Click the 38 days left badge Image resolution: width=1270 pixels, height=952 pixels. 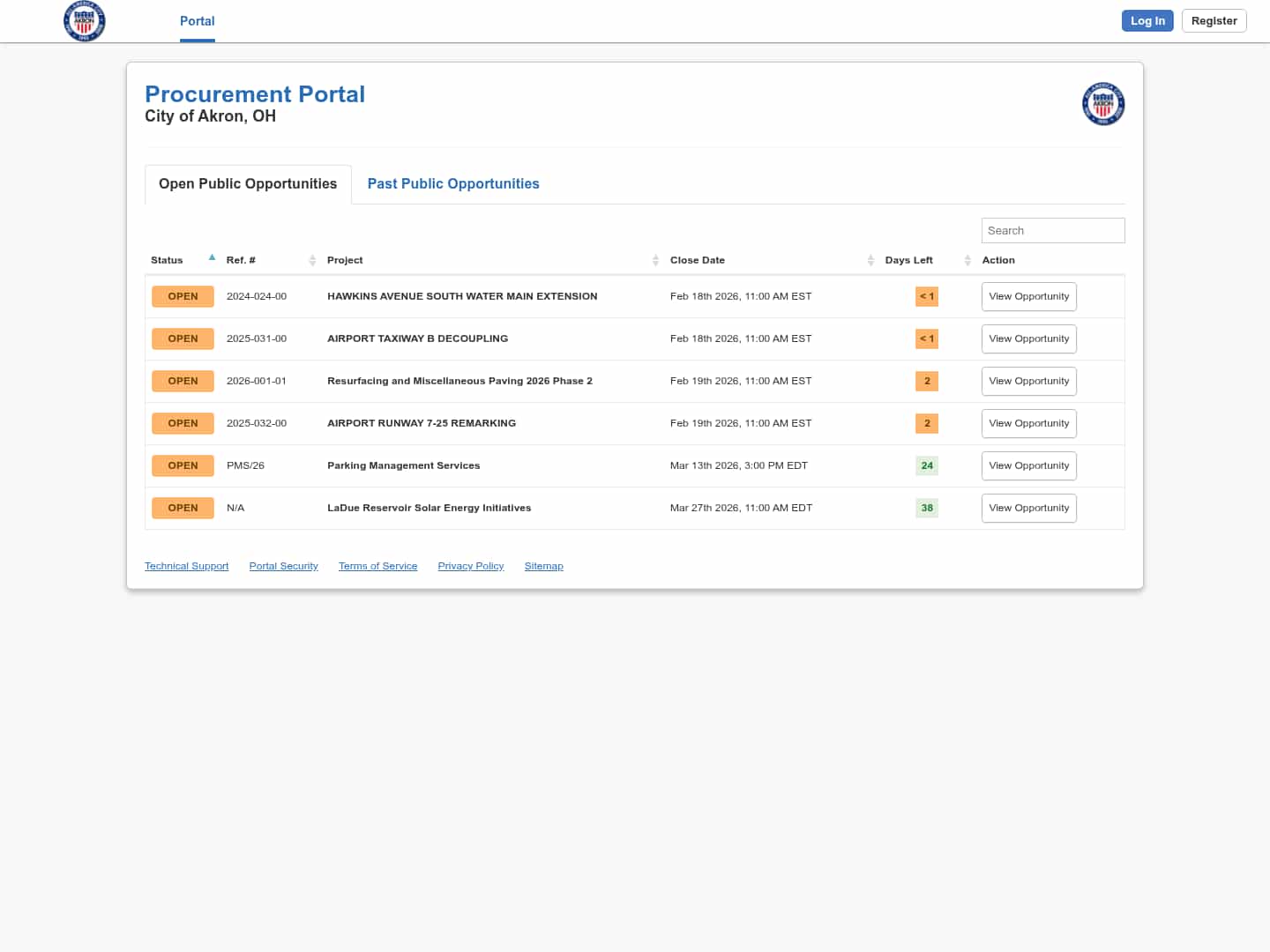(x=927, y=509)
